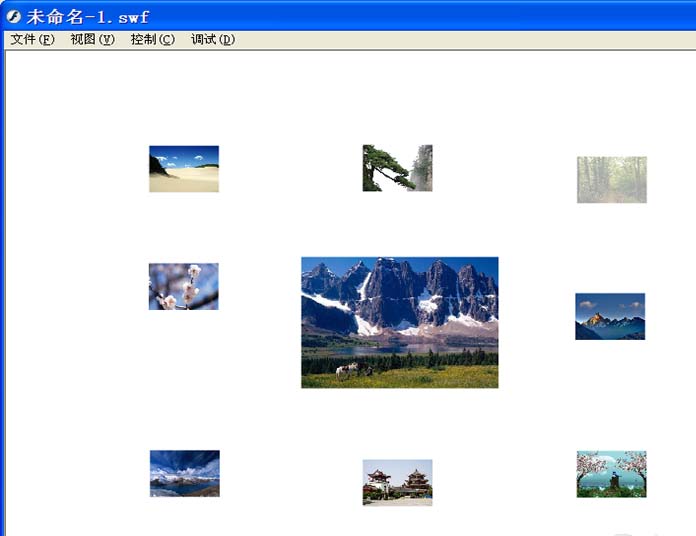Select the plum blossom flowers thumbnail
696x536 pixels.
(x=183, y=287)
